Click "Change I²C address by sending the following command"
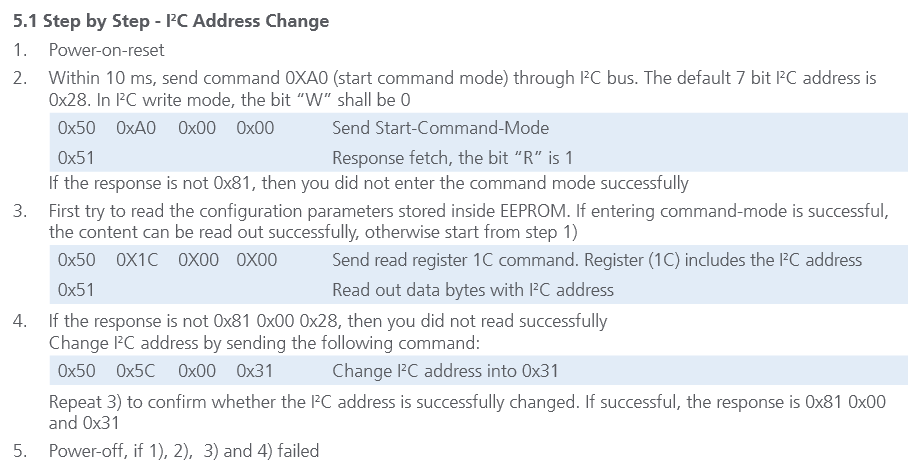Image resolution: width=908 pixels, height=472 pixels. coord(265,343)
